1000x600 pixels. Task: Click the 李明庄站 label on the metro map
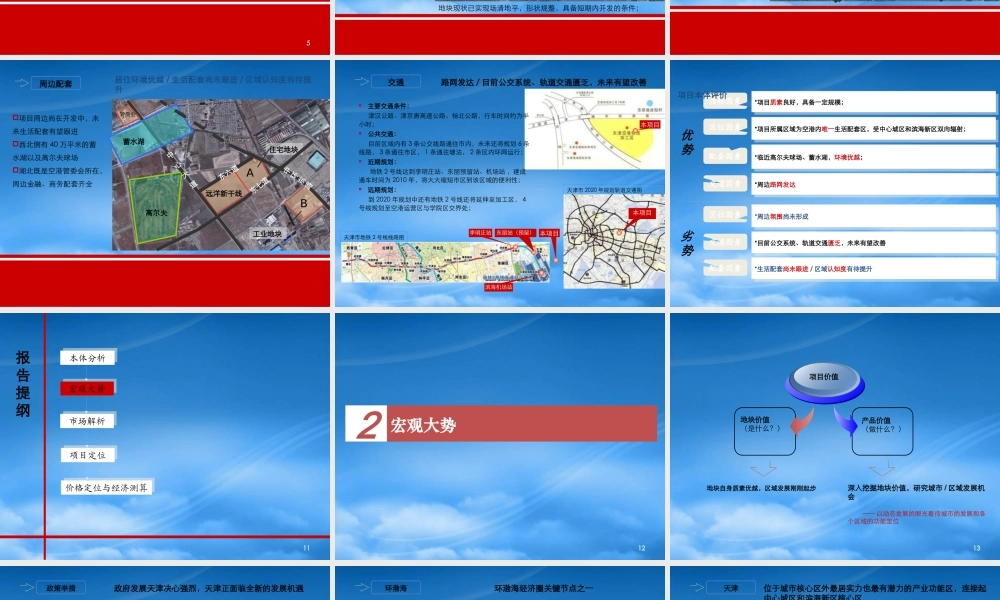tap(480, 233)
